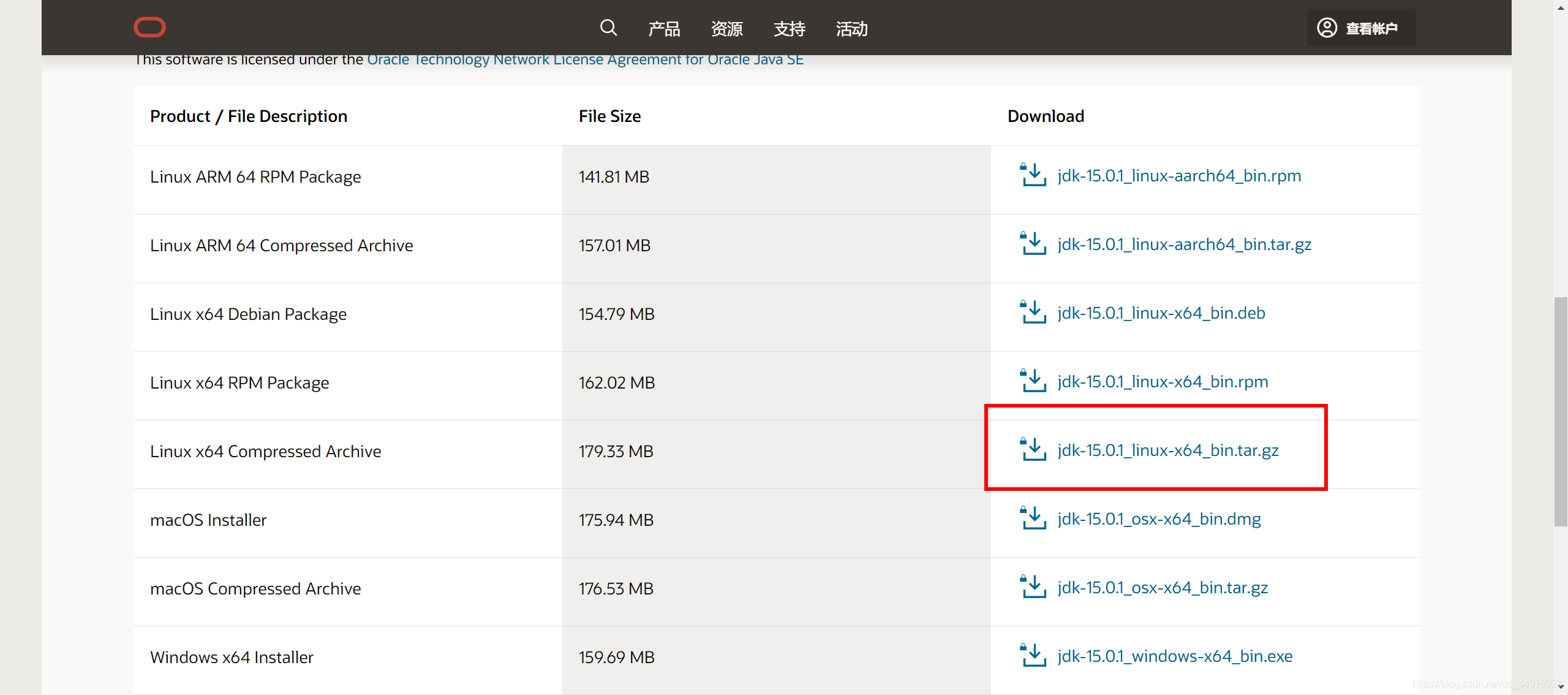Screen dimensions: 1568x695
Task: Download jdk-15.0.1_osx-x64_bin.tar.gz
Action: pyautogui.click(x=1163, y=588)
